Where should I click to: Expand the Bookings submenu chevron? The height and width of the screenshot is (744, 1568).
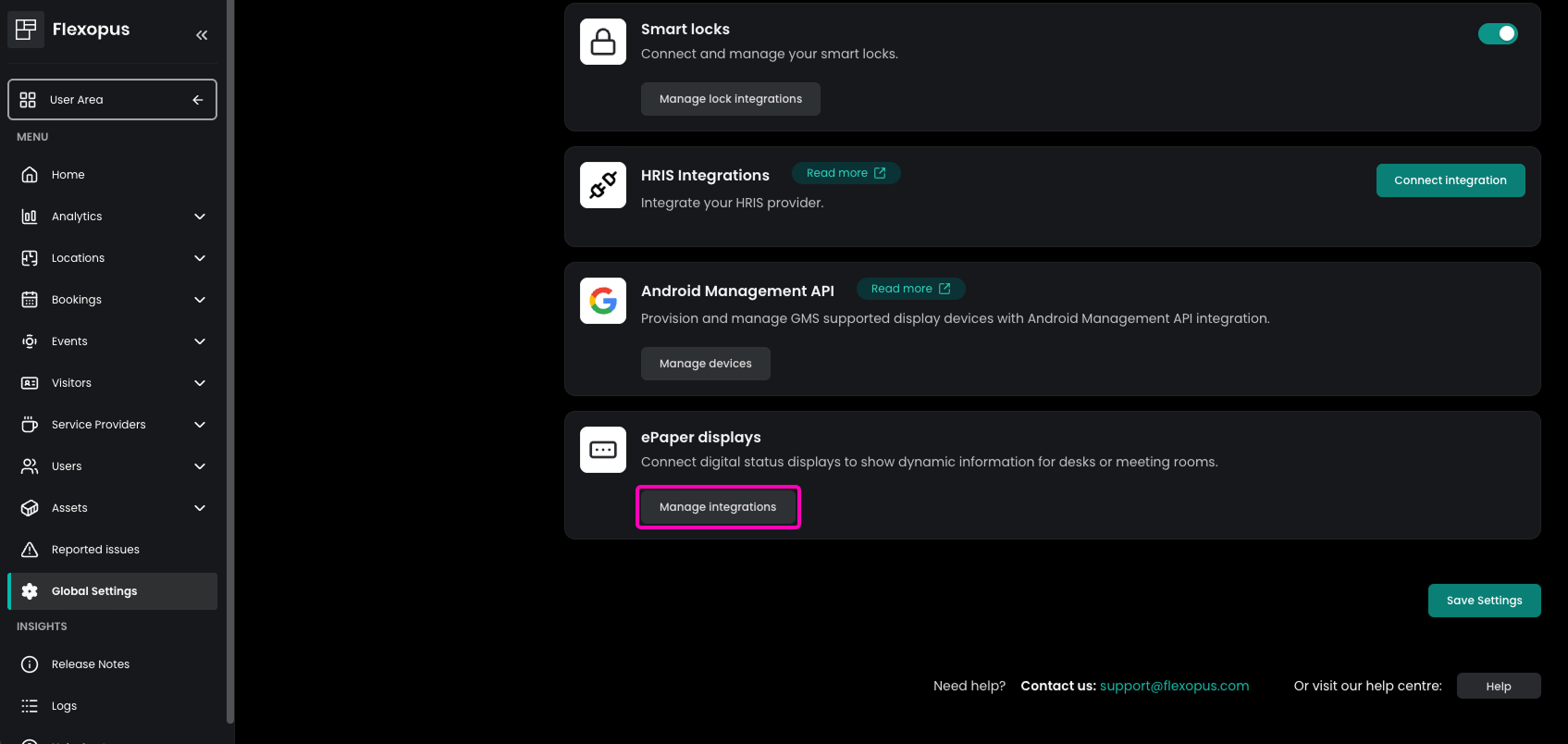(x=200, y=300)
